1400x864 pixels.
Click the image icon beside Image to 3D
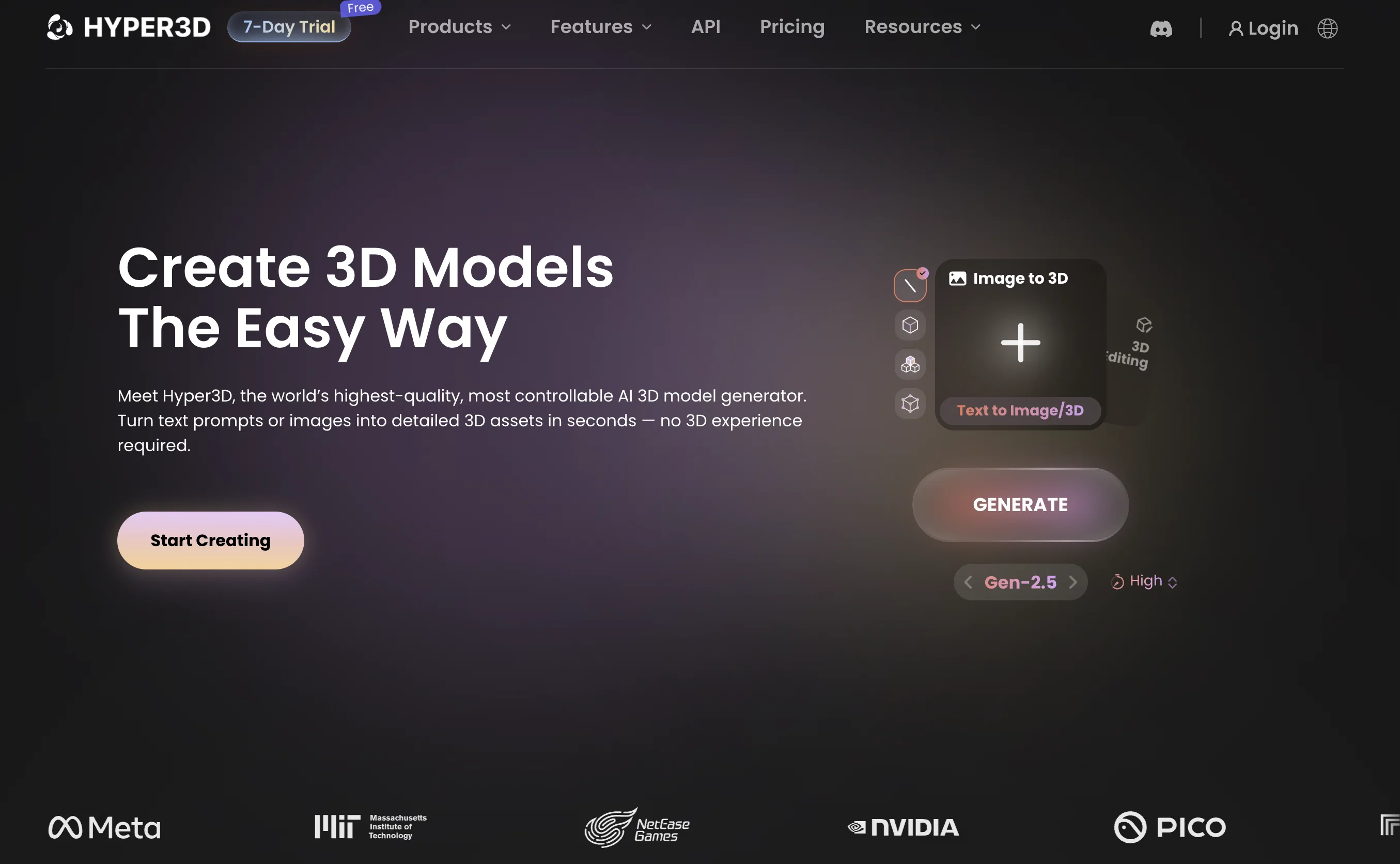pos(957,279)
